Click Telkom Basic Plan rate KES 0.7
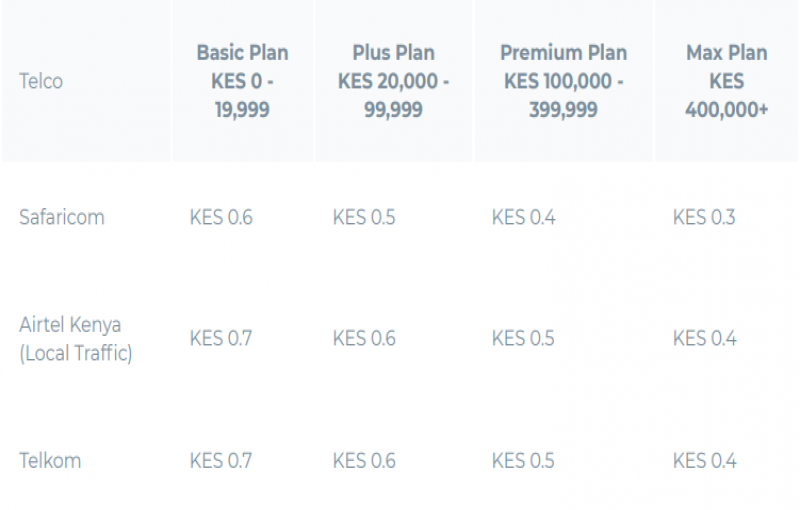800x510 pixels. pyautogui.click(x=221, y=461)
